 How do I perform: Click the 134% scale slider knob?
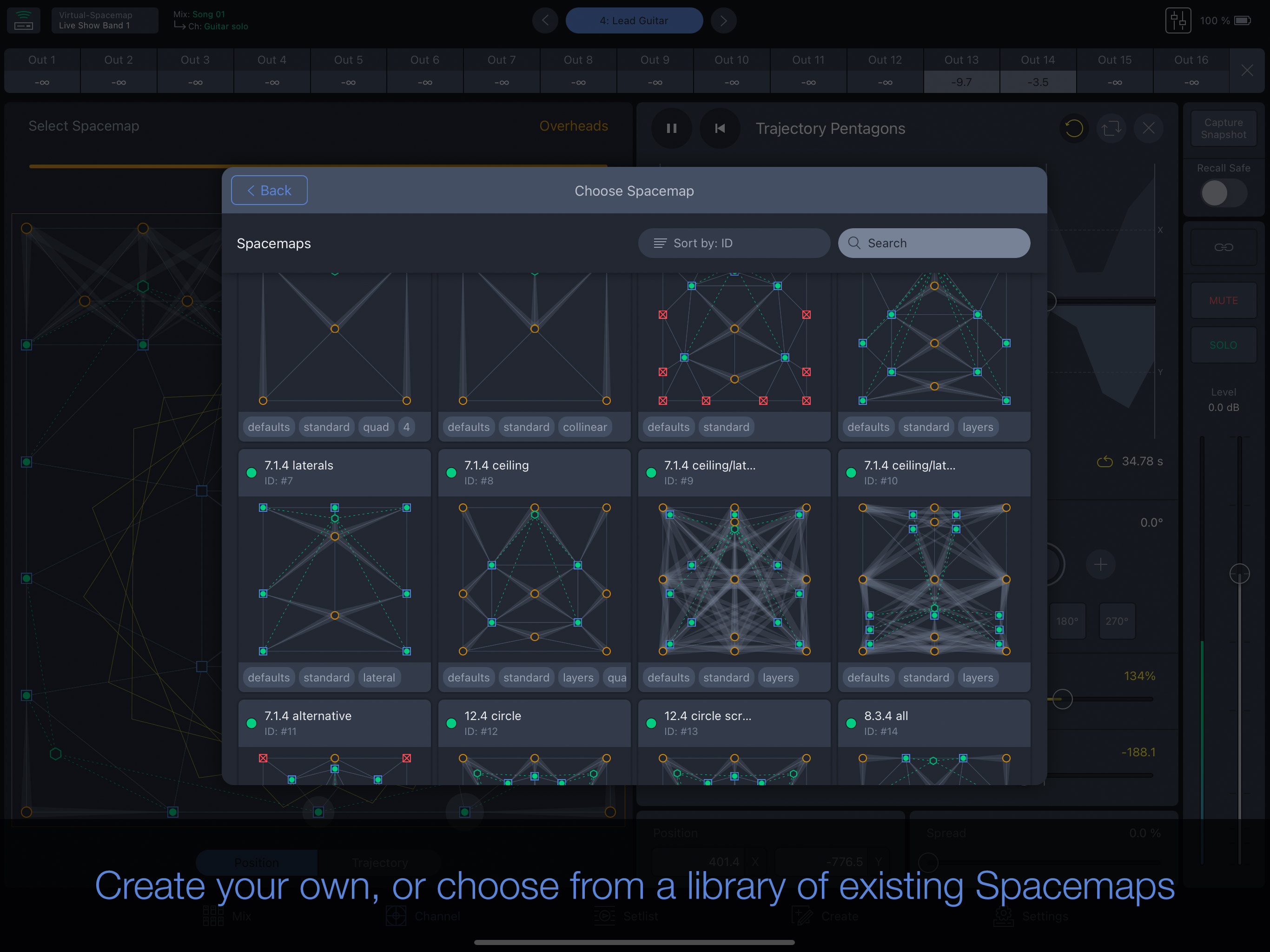click(x=1062, y=699)
